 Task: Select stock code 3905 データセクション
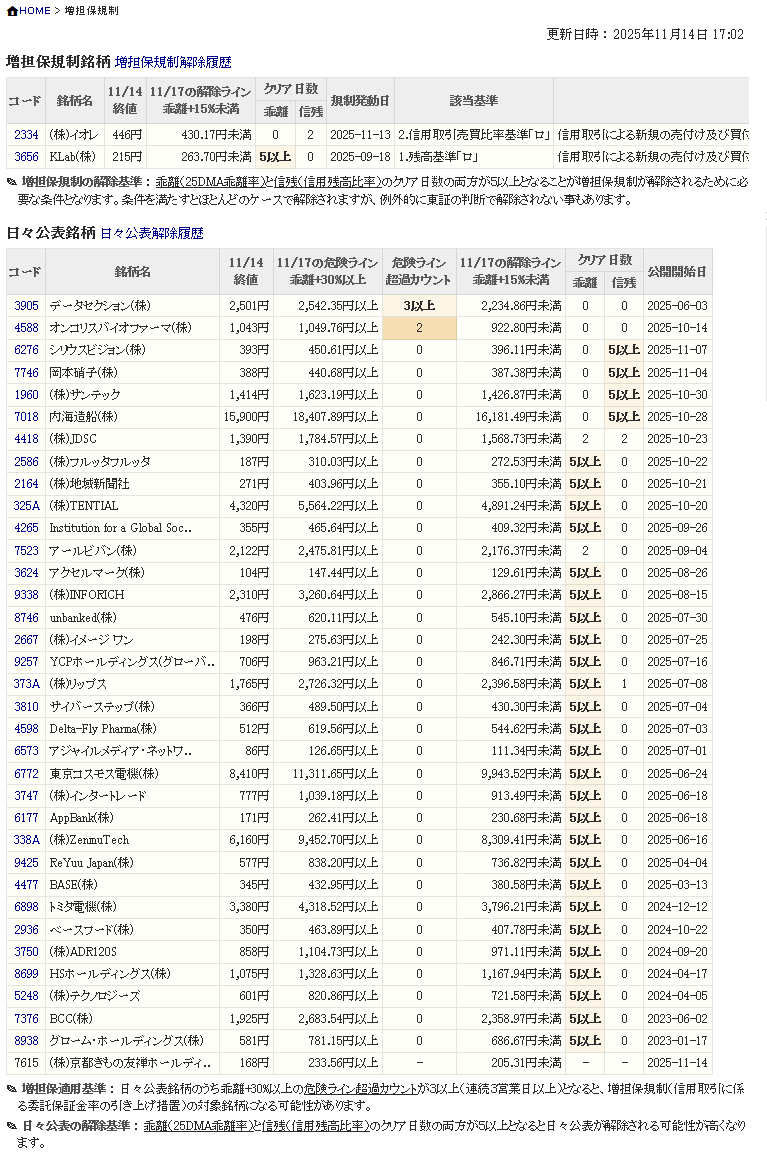[26, 306]
